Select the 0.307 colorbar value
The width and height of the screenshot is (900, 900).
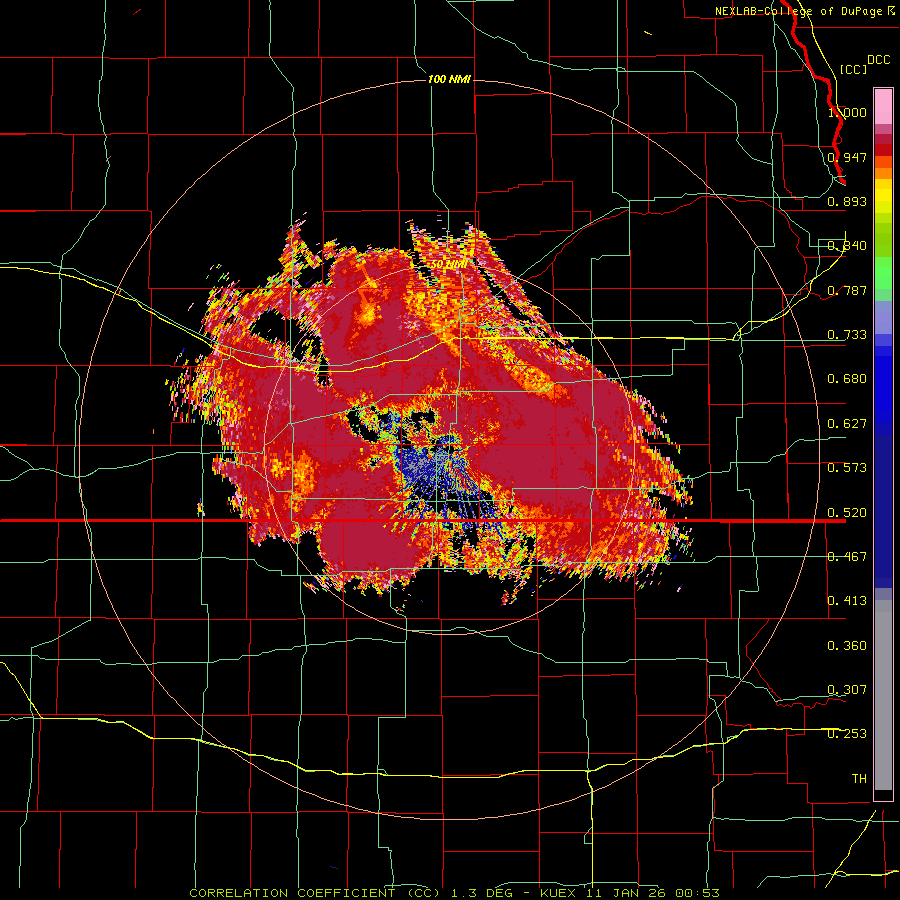coord(847,690)
